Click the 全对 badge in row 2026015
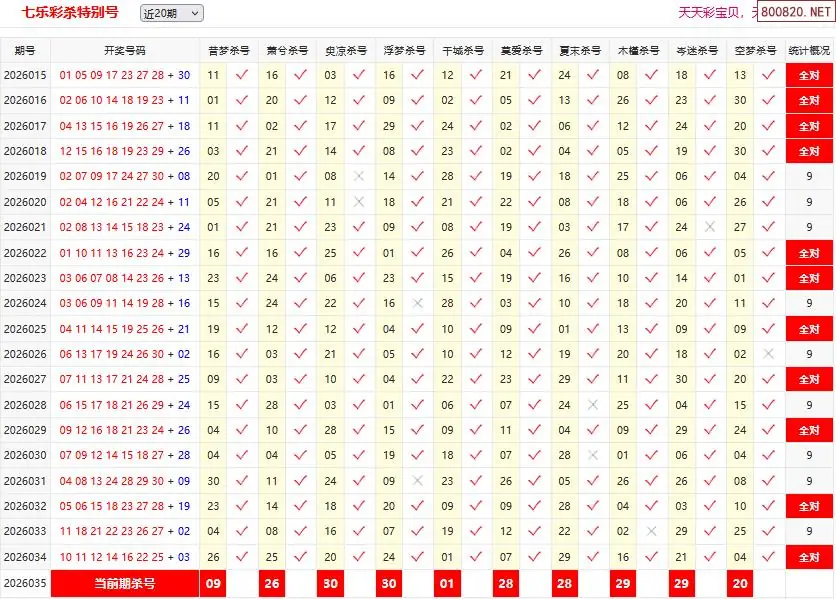 (x=809, y=75)
